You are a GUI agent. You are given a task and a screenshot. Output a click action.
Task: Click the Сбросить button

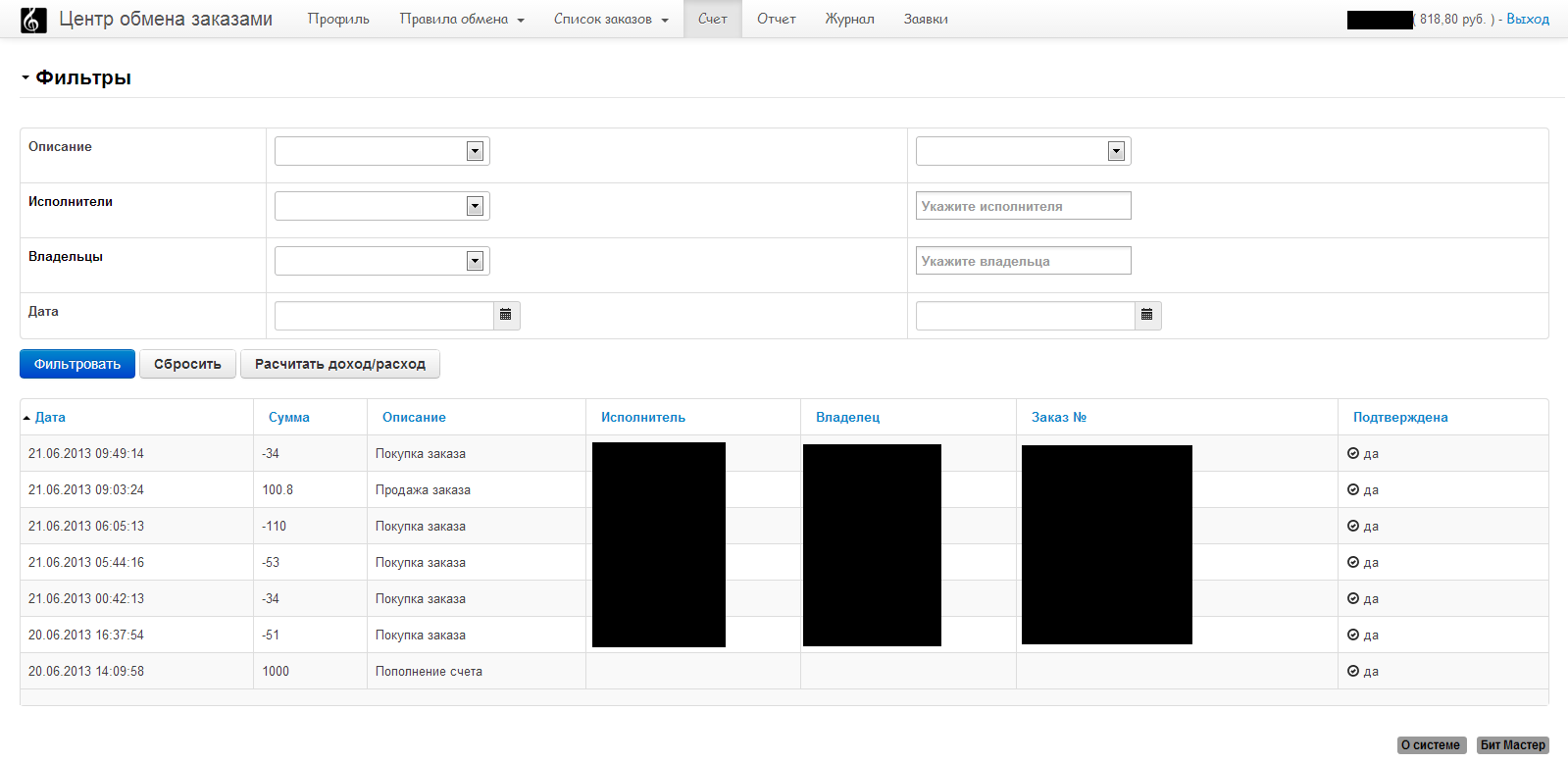tap(187, 364)
